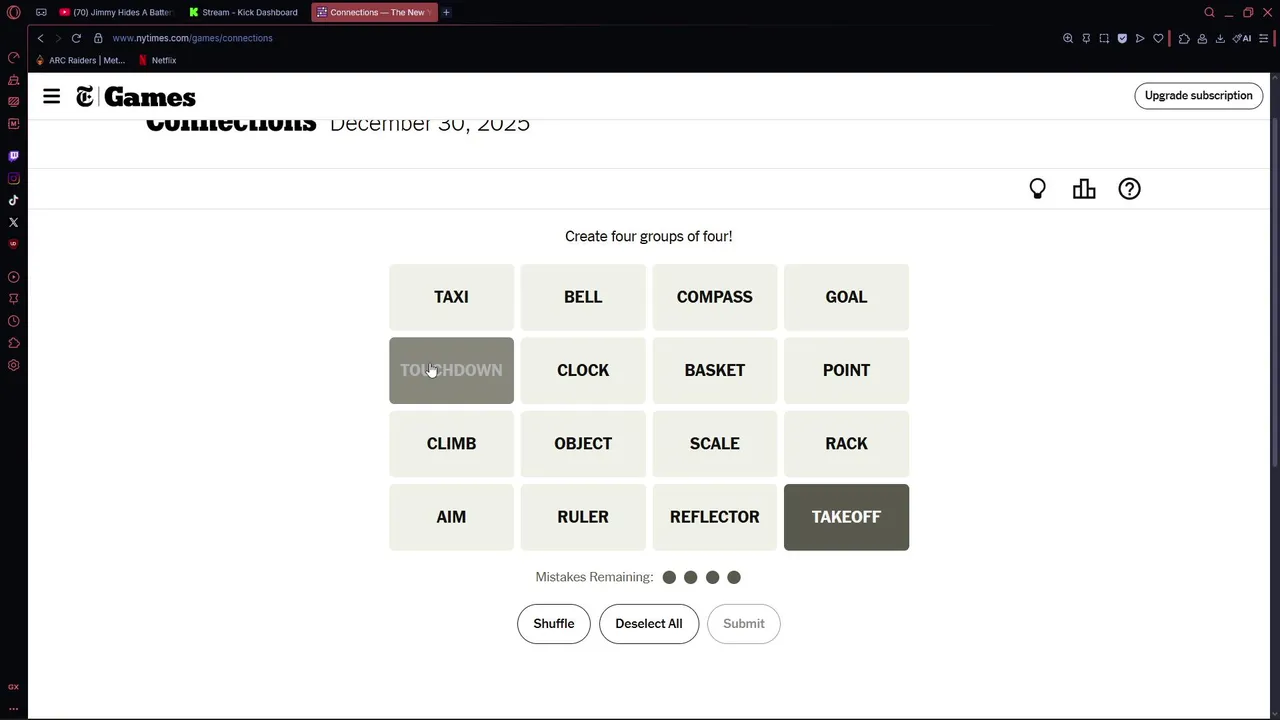The image size is (1280, 720).
Task: Switch to Stream - Kick Dashboard tab
Action: (245, 12)
